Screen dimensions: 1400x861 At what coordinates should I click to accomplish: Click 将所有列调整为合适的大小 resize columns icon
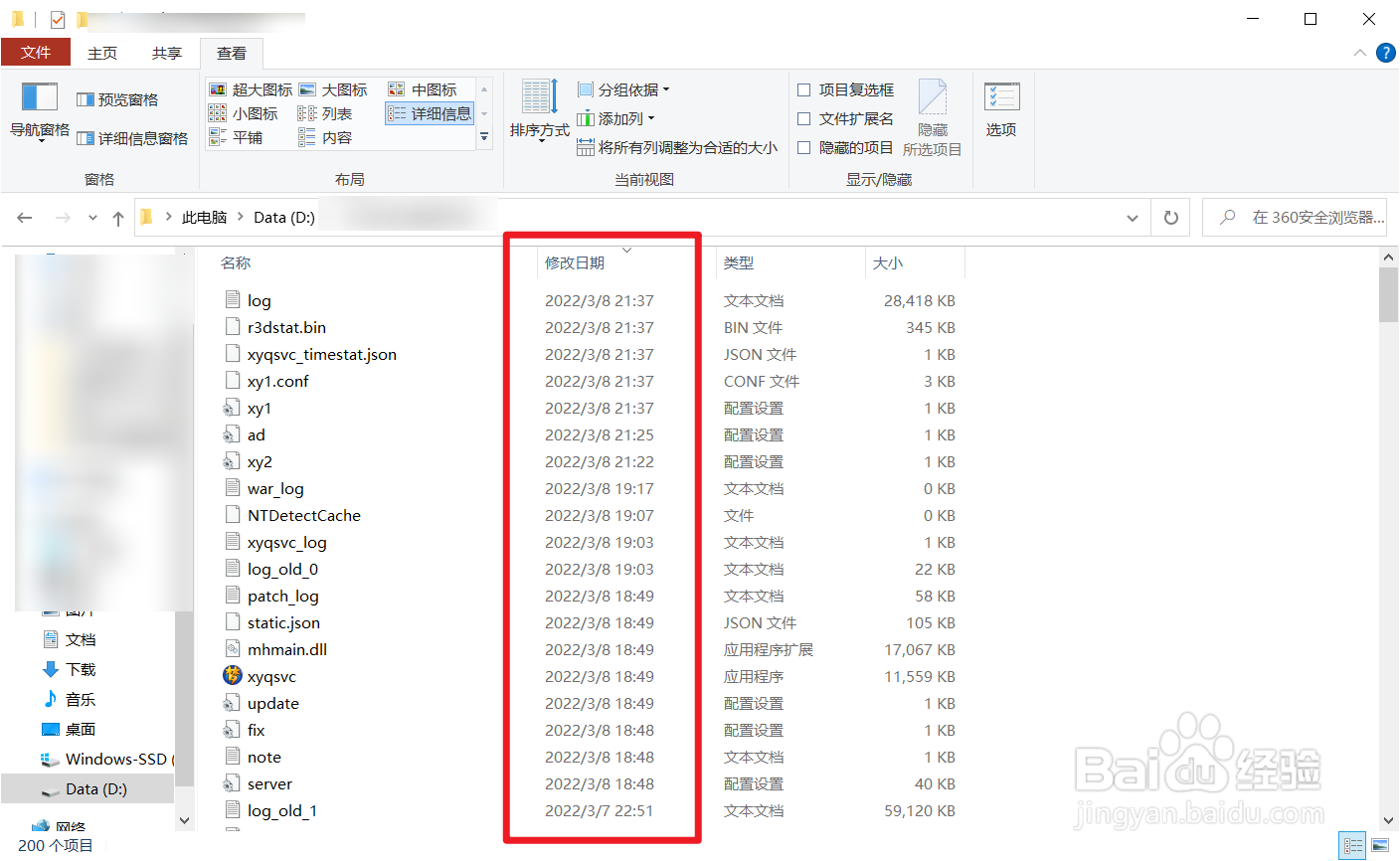coord(585,147)
